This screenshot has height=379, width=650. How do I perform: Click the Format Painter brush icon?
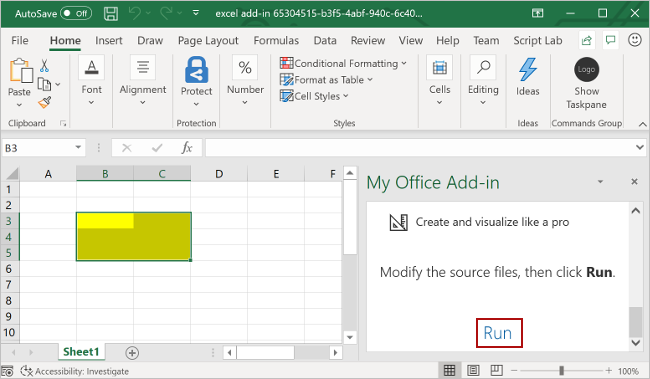(44, 102)
